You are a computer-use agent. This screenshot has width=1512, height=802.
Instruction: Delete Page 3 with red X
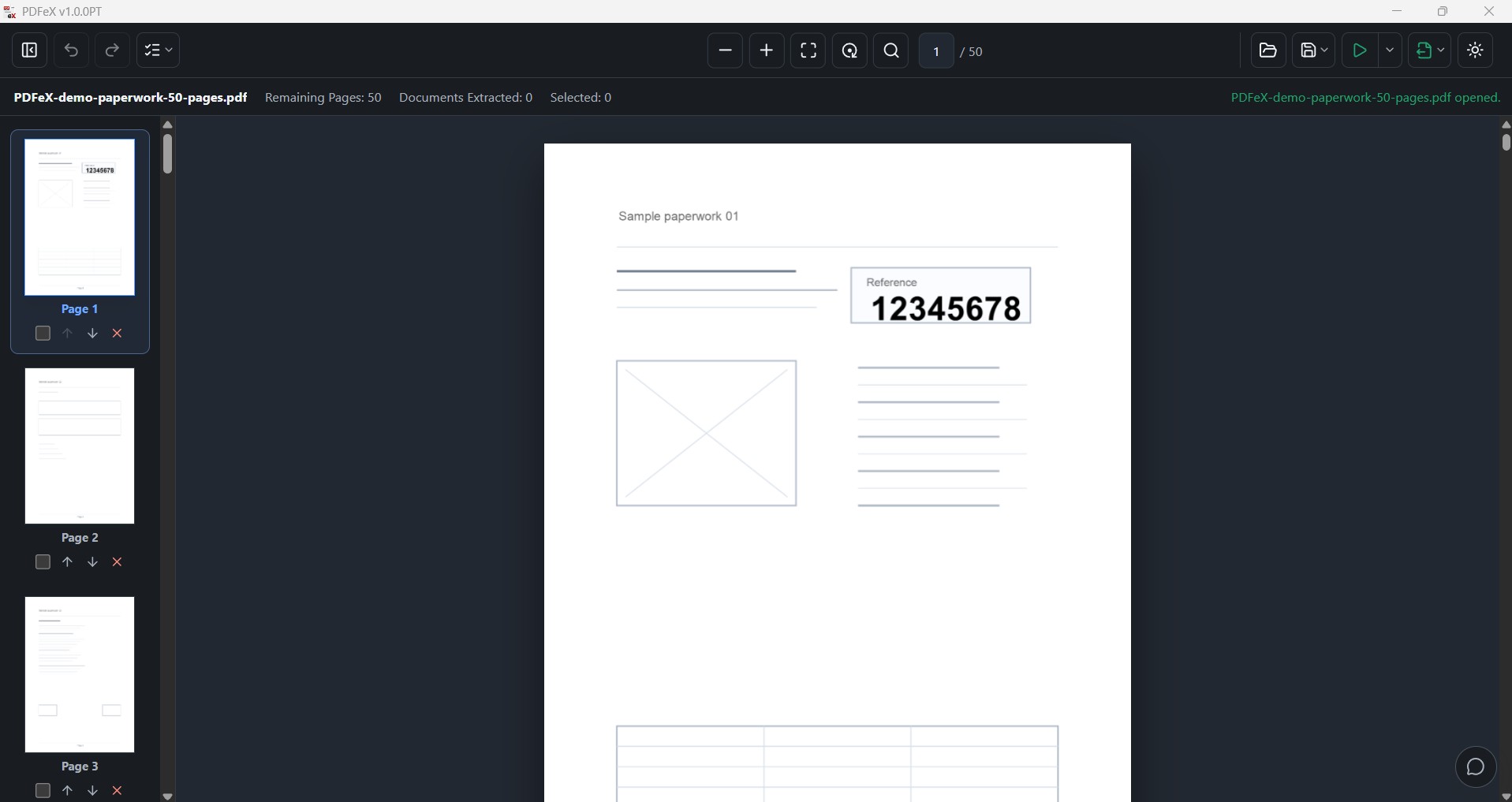[118, 791]
